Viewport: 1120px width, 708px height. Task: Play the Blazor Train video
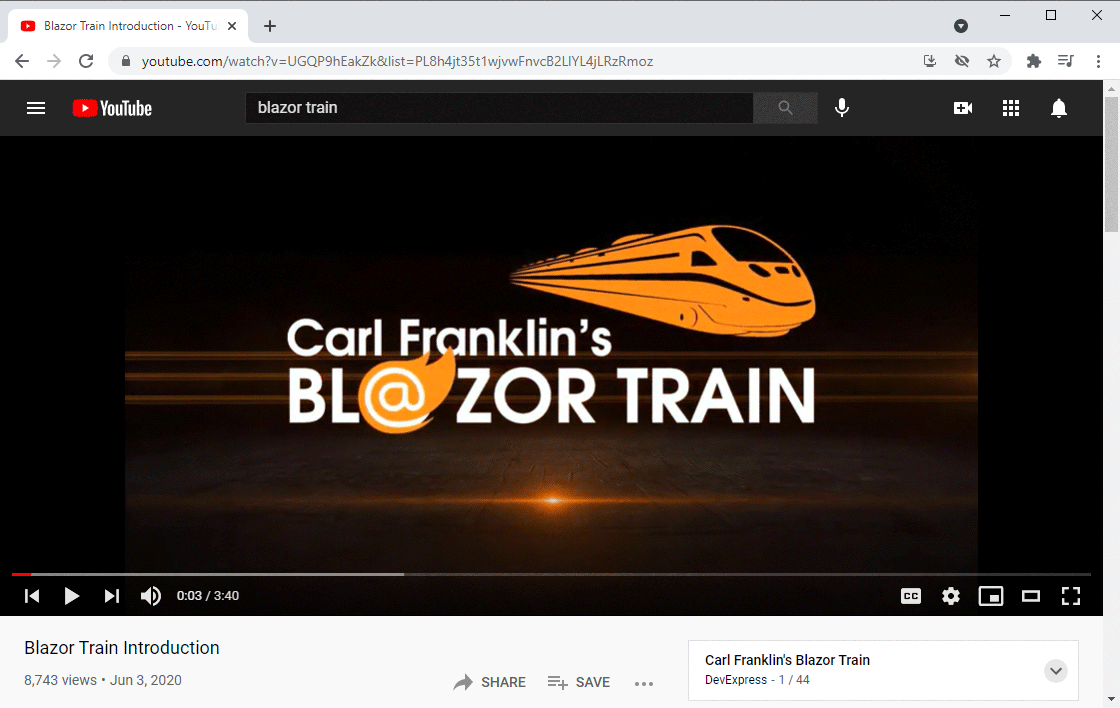(71, 596)
